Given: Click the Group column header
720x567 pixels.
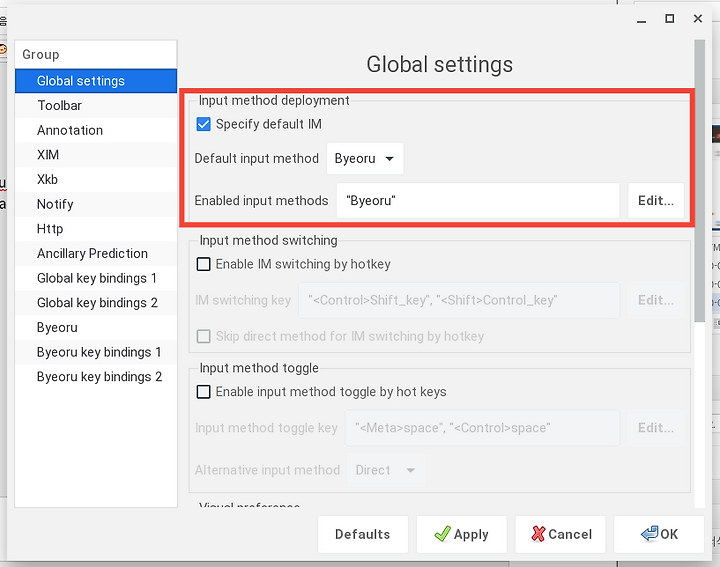Looking at the screenshot, I should 96,55.
